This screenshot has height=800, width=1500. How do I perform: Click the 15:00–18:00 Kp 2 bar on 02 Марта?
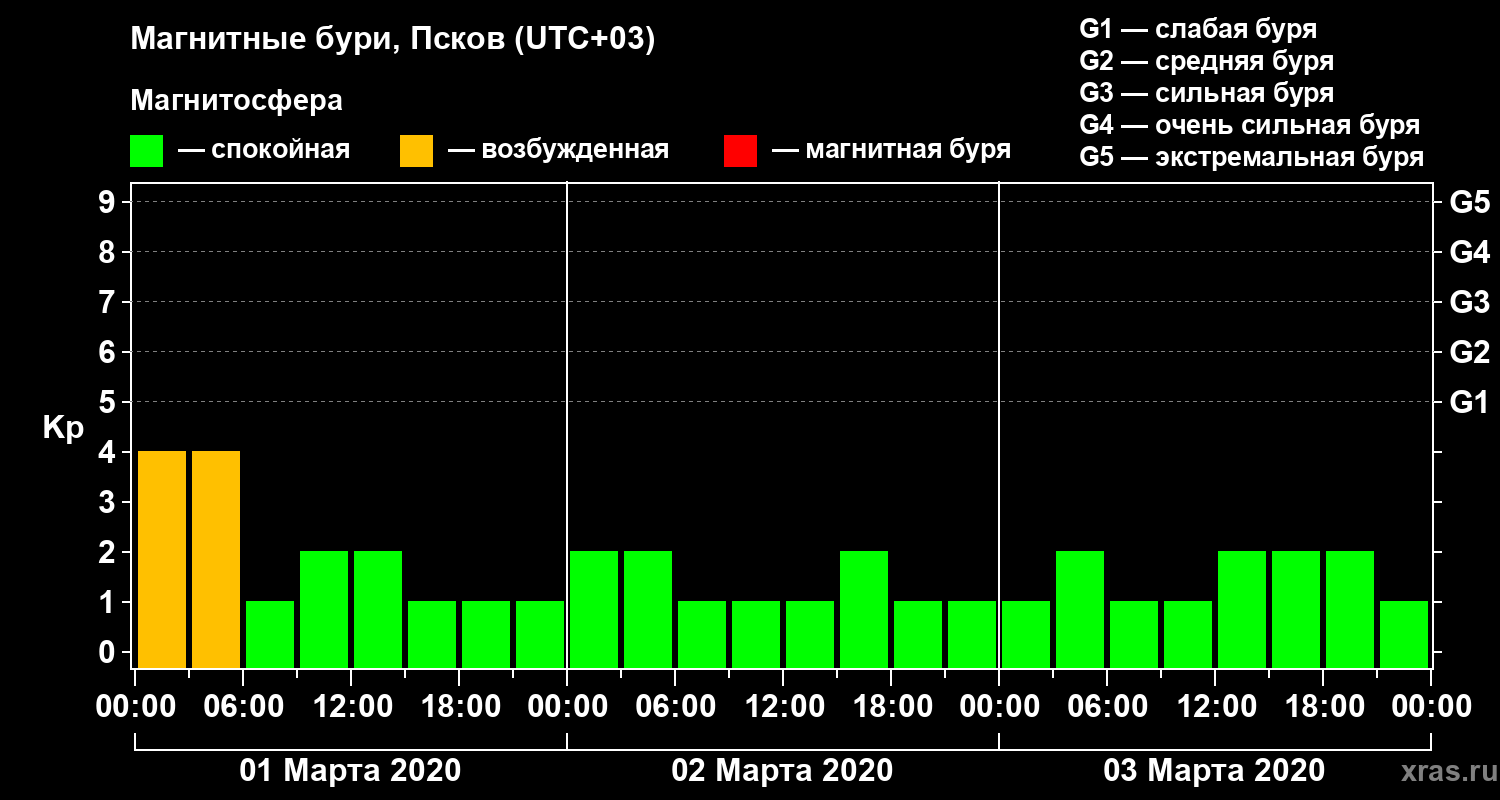click(864, 609)
